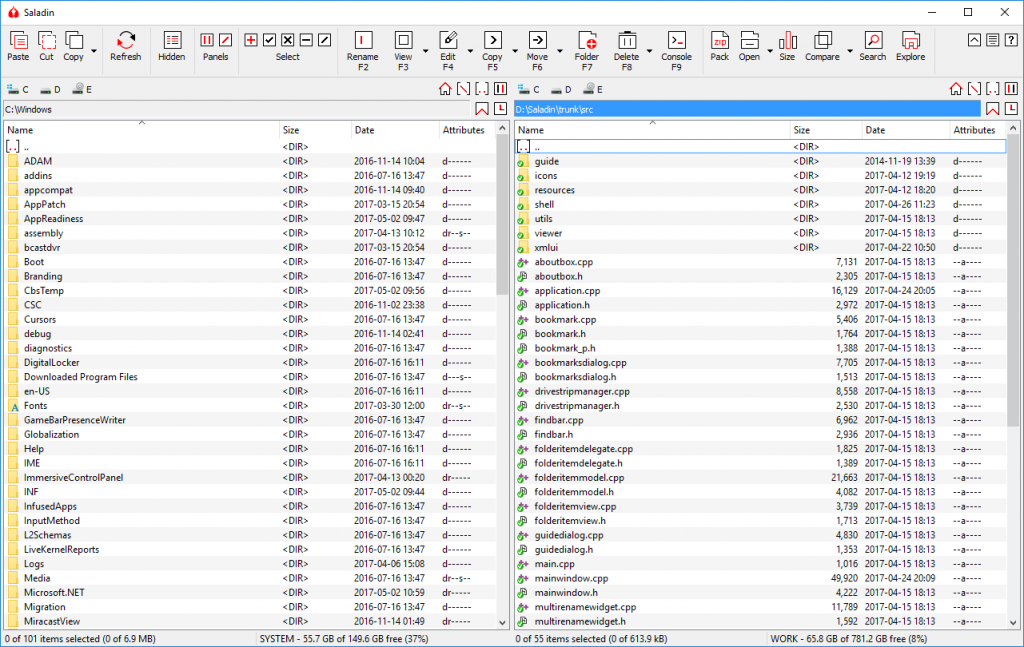Click the Unselect All X-box icon
Viewport: 1024px width, 647px height.
point(287,40)
